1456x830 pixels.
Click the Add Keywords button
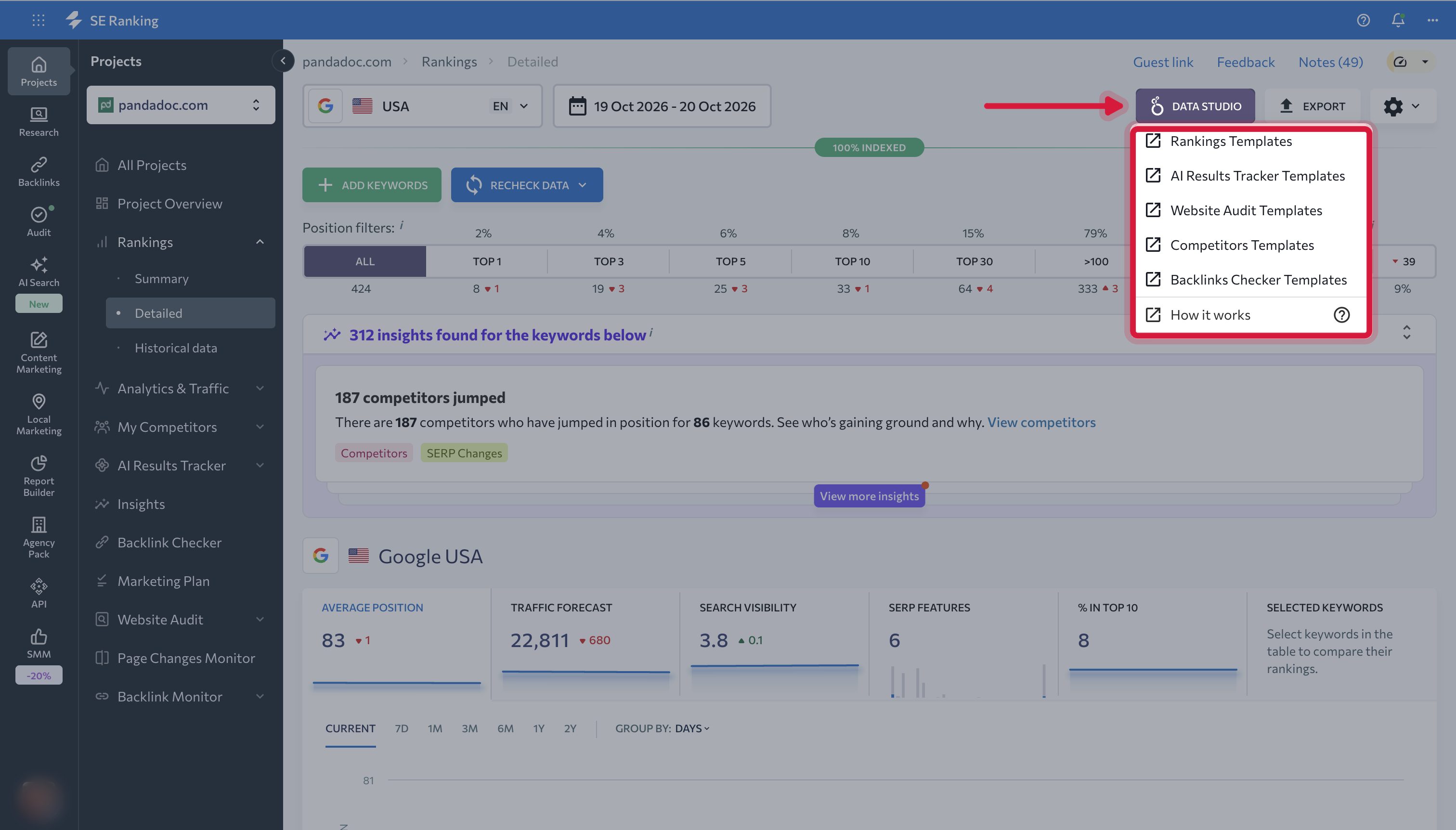coord(372,185)
